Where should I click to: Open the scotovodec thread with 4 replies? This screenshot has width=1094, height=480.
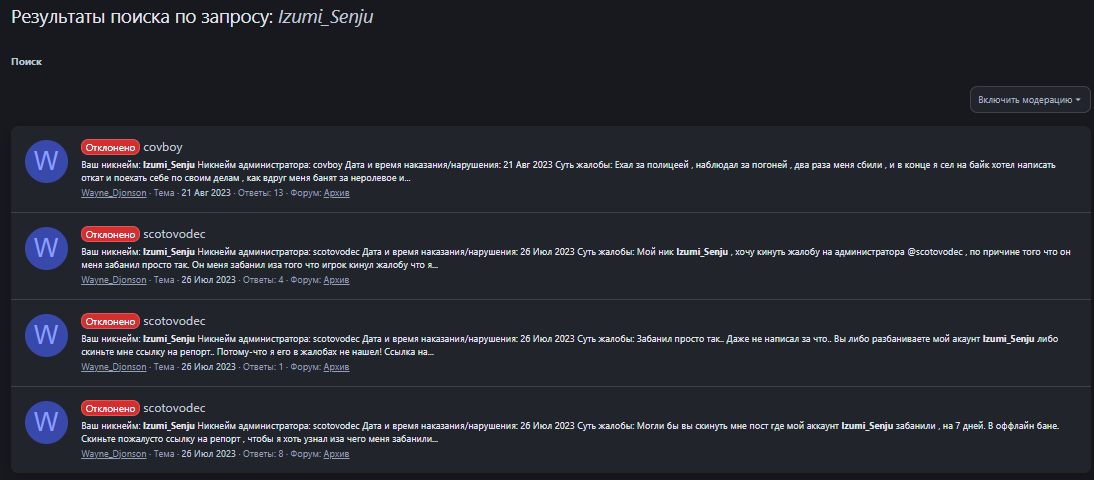pos(174,234)
